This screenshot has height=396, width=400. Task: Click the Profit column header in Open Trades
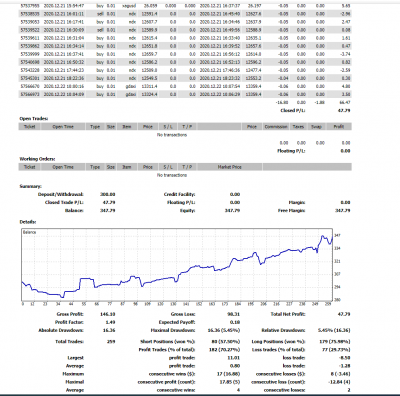click(338, 127)
